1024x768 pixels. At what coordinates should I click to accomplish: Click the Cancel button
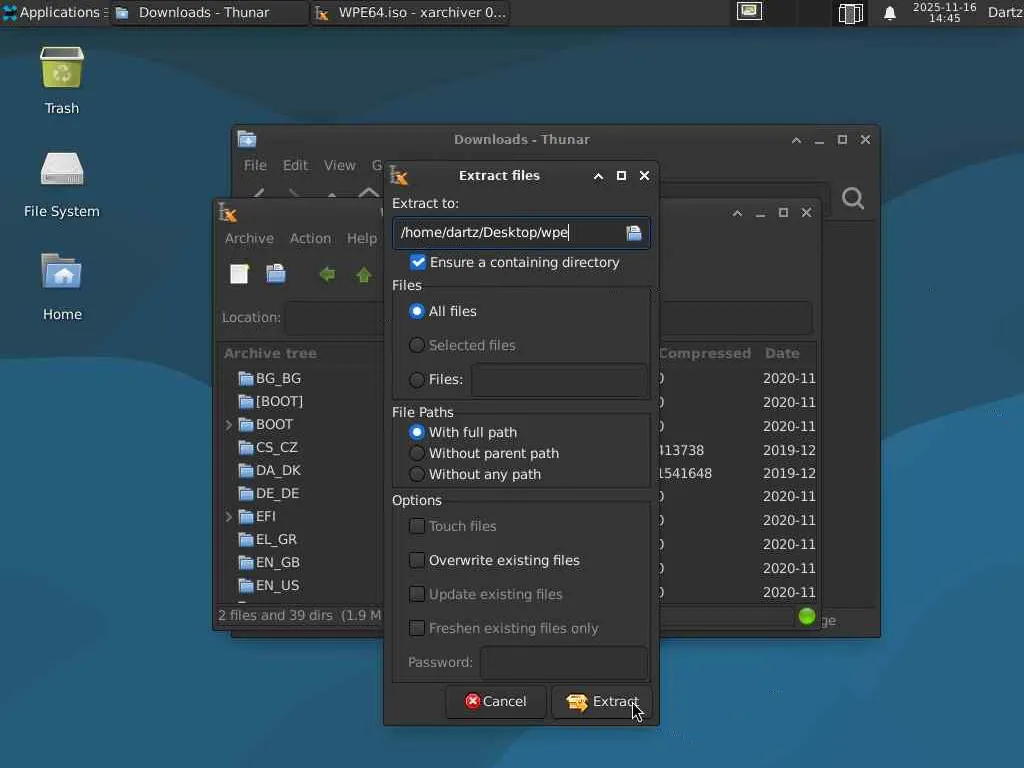tap(496, 702)
